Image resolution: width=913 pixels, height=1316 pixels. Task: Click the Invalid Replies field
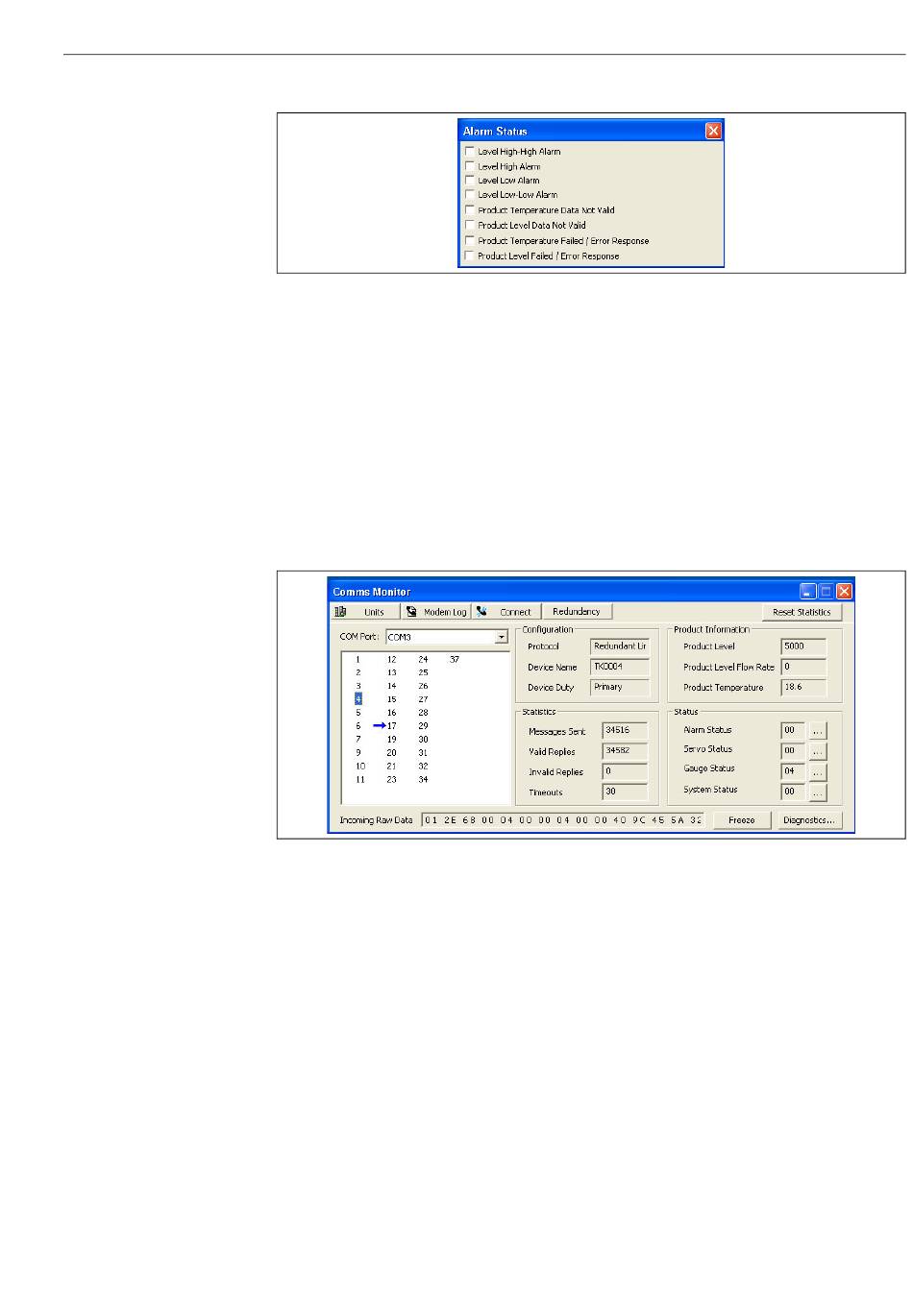click(x=625, y=771)
